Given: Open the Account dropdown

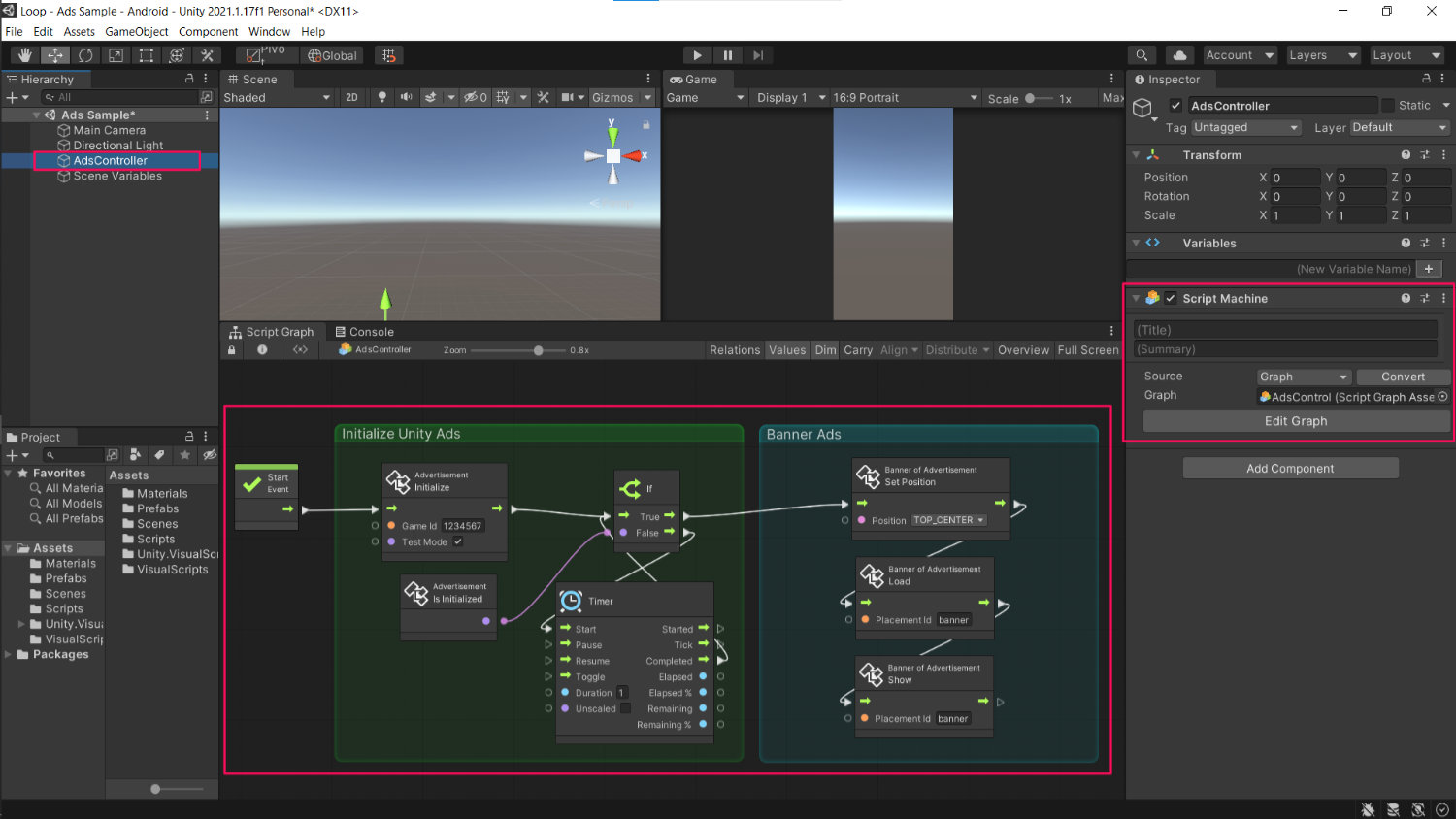Looking at the screenshot, I should point(1240,55).
